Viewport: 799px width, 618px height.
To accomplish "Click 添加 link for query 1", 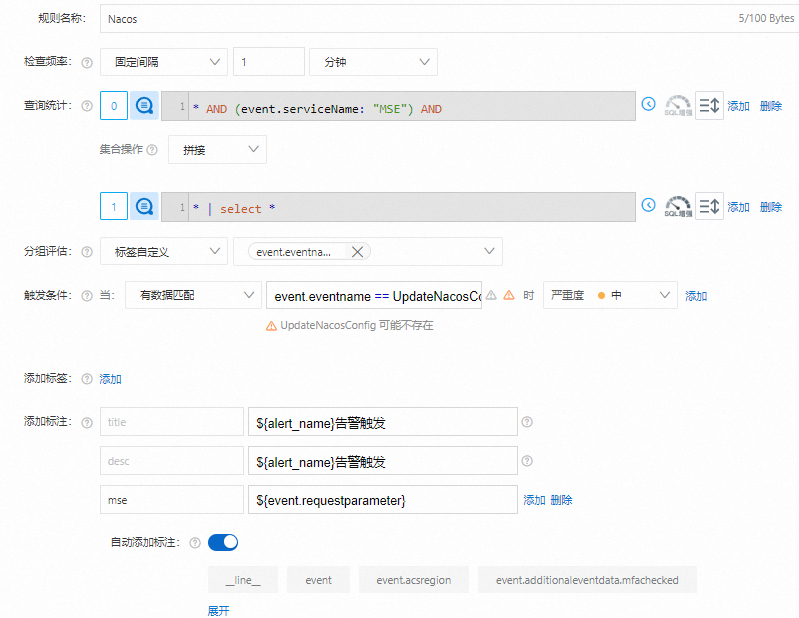I will coord(738,207).
